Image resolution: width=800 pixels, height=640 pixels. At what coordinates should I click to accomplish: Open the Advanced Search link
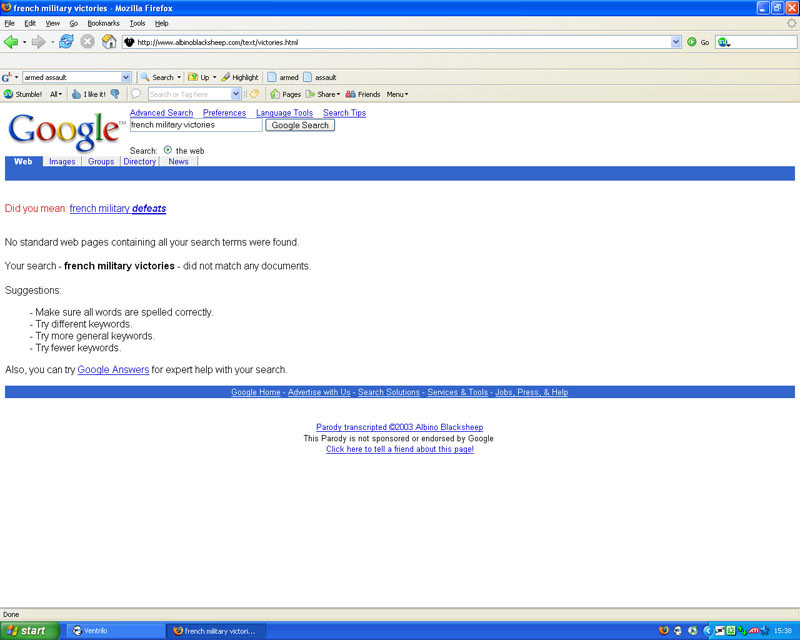pyautogui.click(x=161, y=113)
